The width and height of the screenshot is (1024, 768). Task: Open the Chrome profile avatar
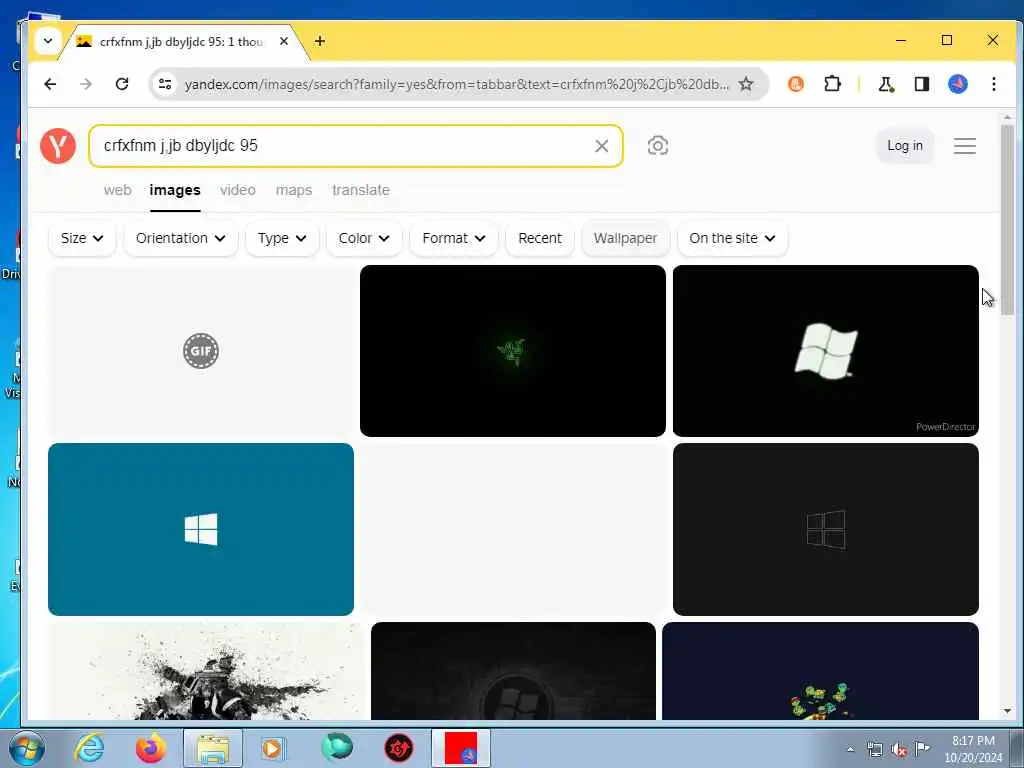[x=957, y=84]
